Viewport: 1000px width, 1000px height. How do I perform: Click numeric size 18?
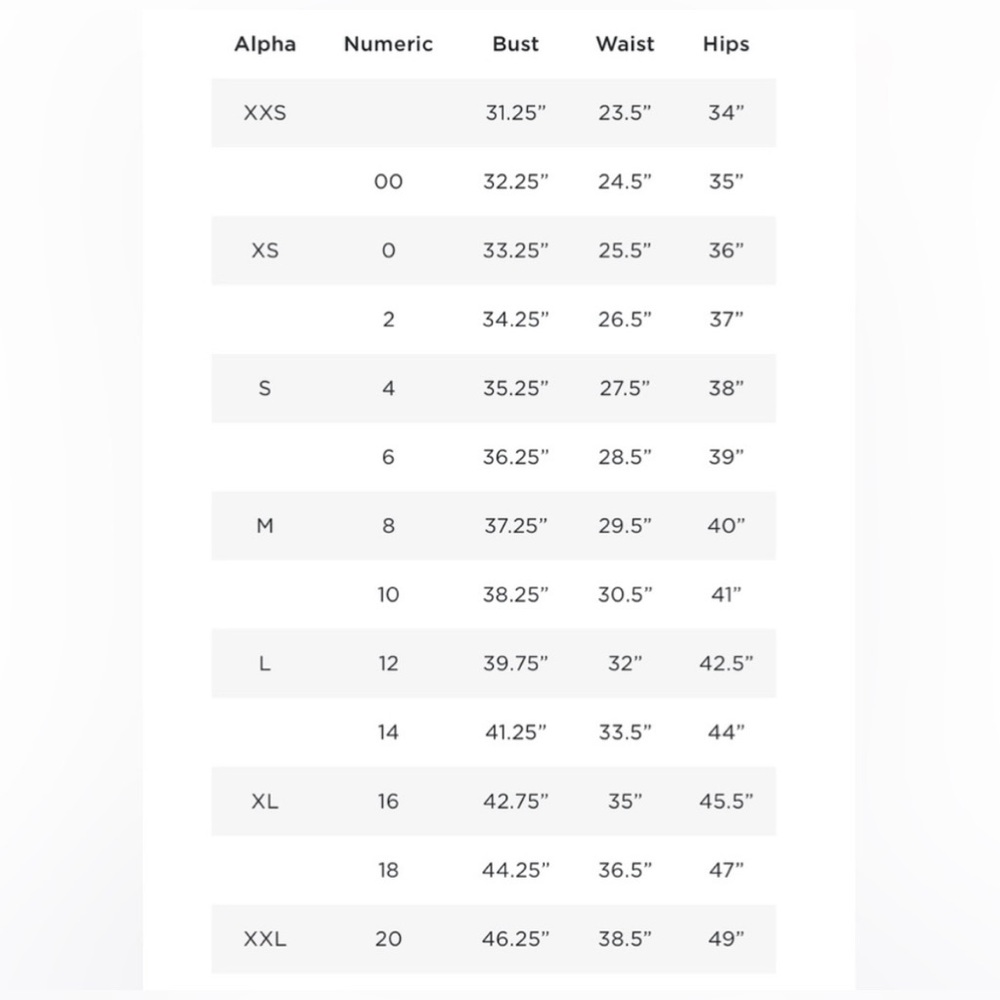pyautogui.click(x=388, y=870)
